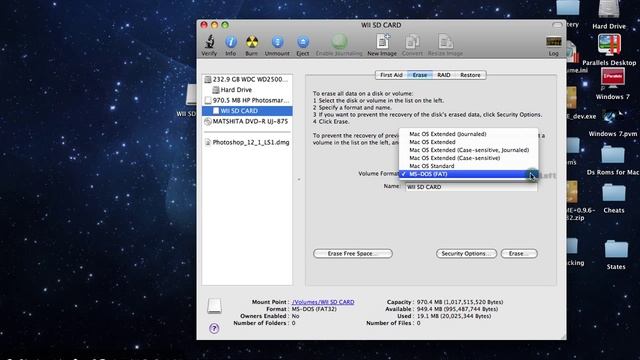Choose Mac OS Extended (Case-sensitive) format

tap(469, 158)
